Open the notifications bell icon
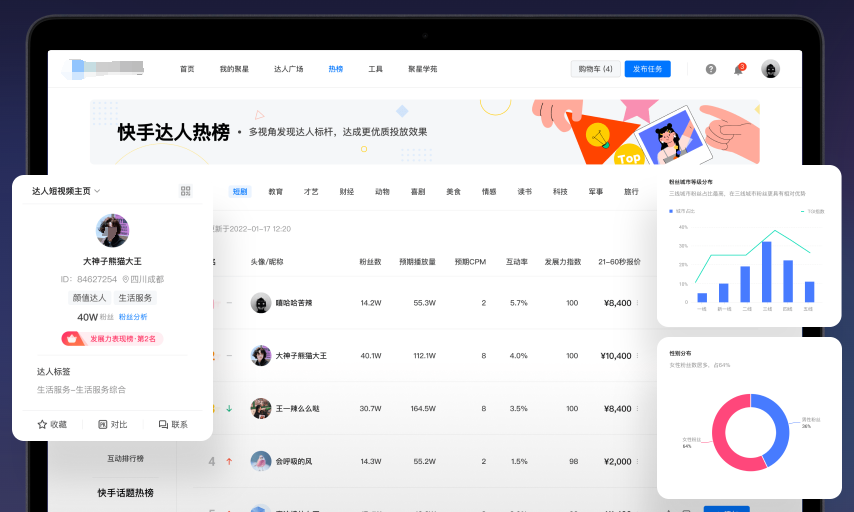 click(x=738, y=70)
